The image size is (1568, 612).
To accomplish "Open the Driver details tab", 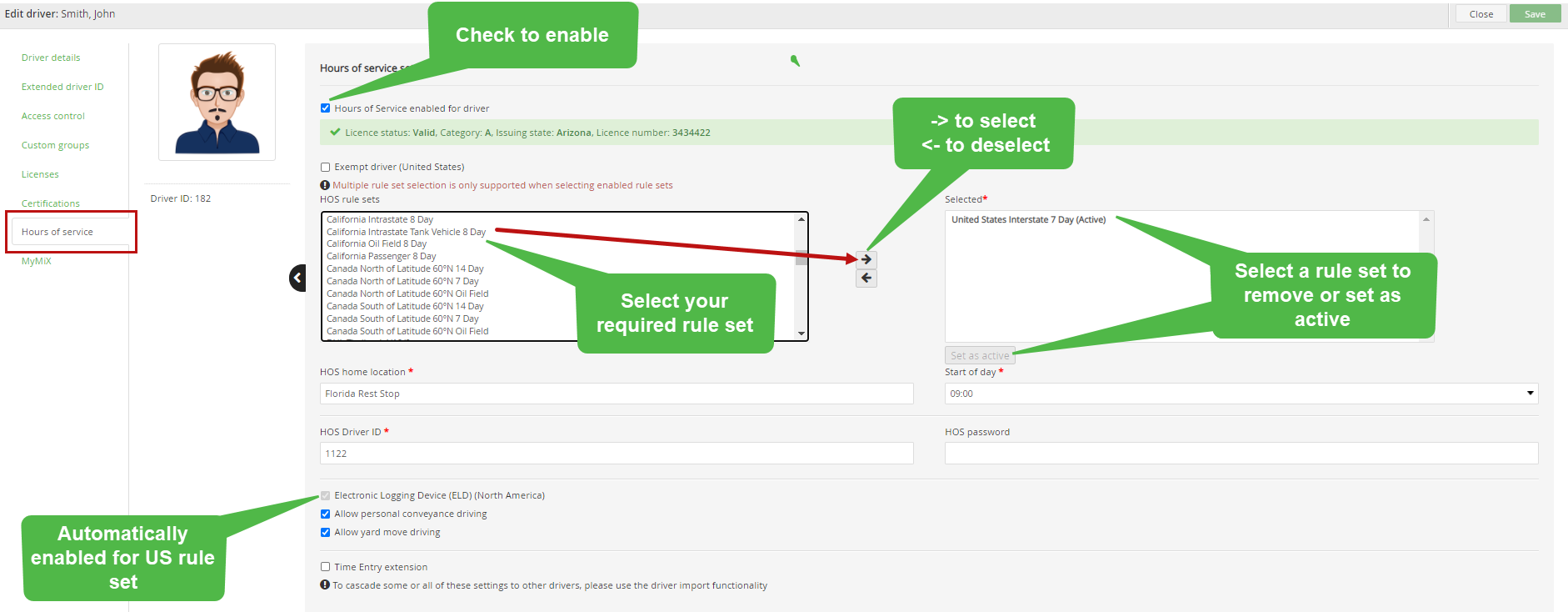I will (x=51, y=58).
